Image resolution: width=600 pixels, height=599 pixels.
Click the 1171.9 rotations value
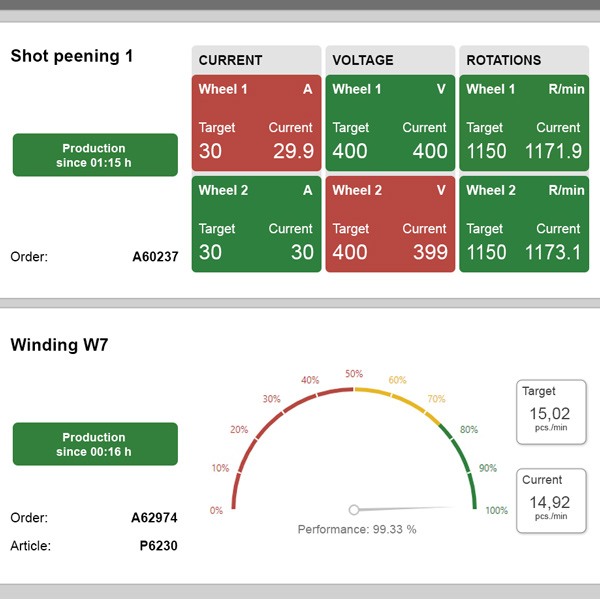click(553, 151)
